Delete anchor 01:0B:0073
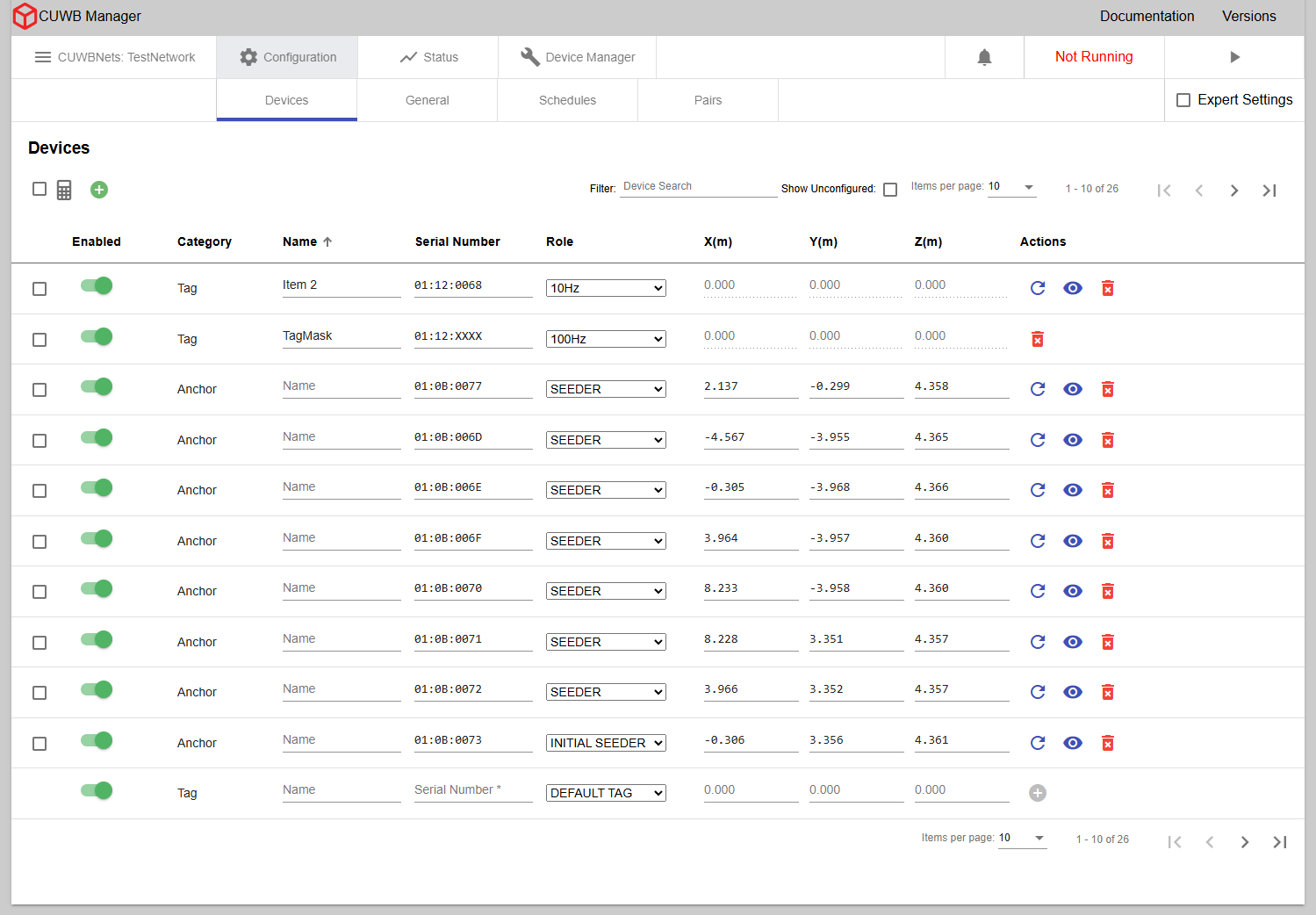This screenshot has height=915, width=1316. tap(1108, 743)
